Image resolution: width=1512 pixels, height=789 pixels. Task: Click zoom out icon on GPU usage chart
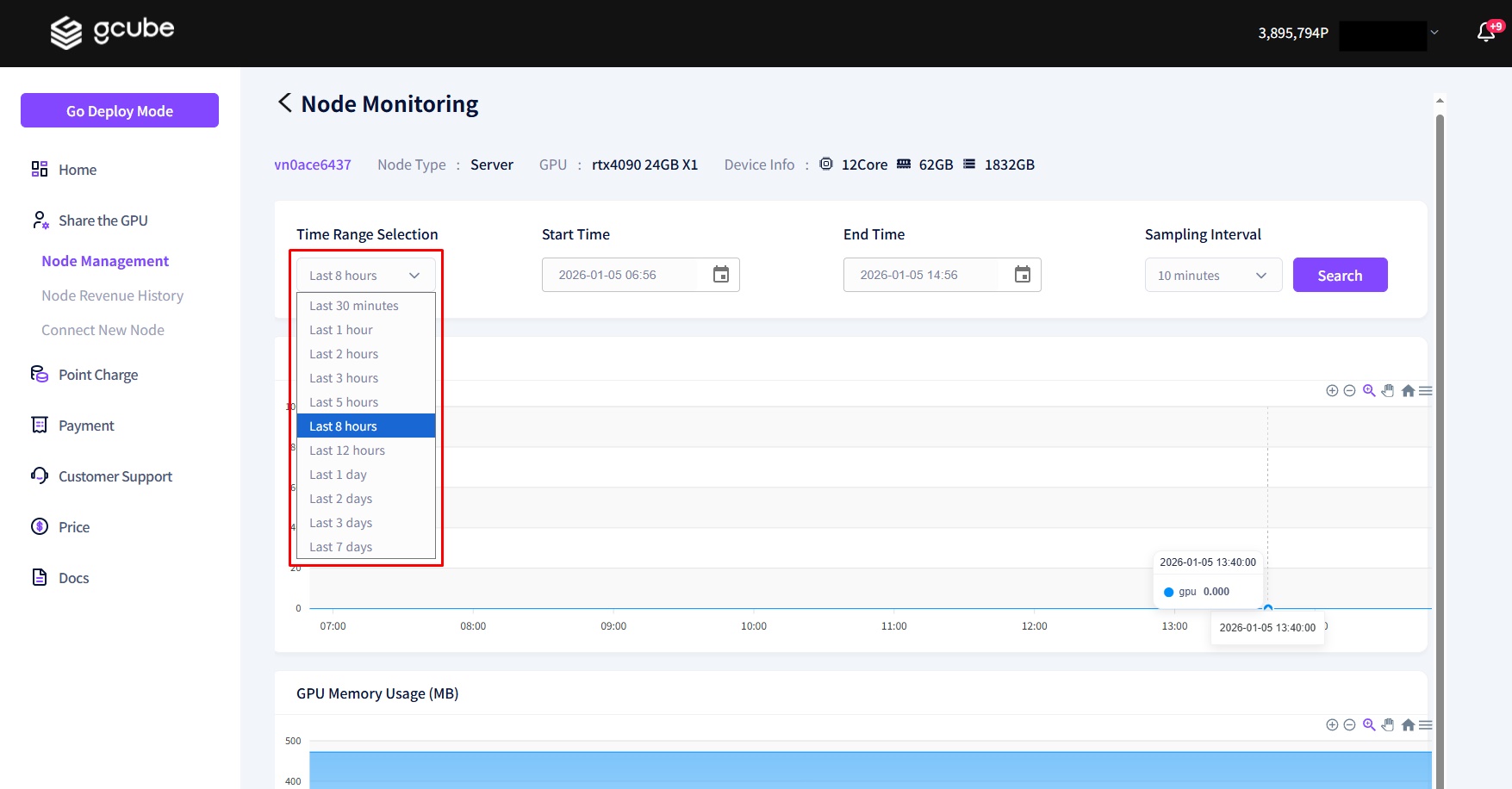tap(1349, 391)
